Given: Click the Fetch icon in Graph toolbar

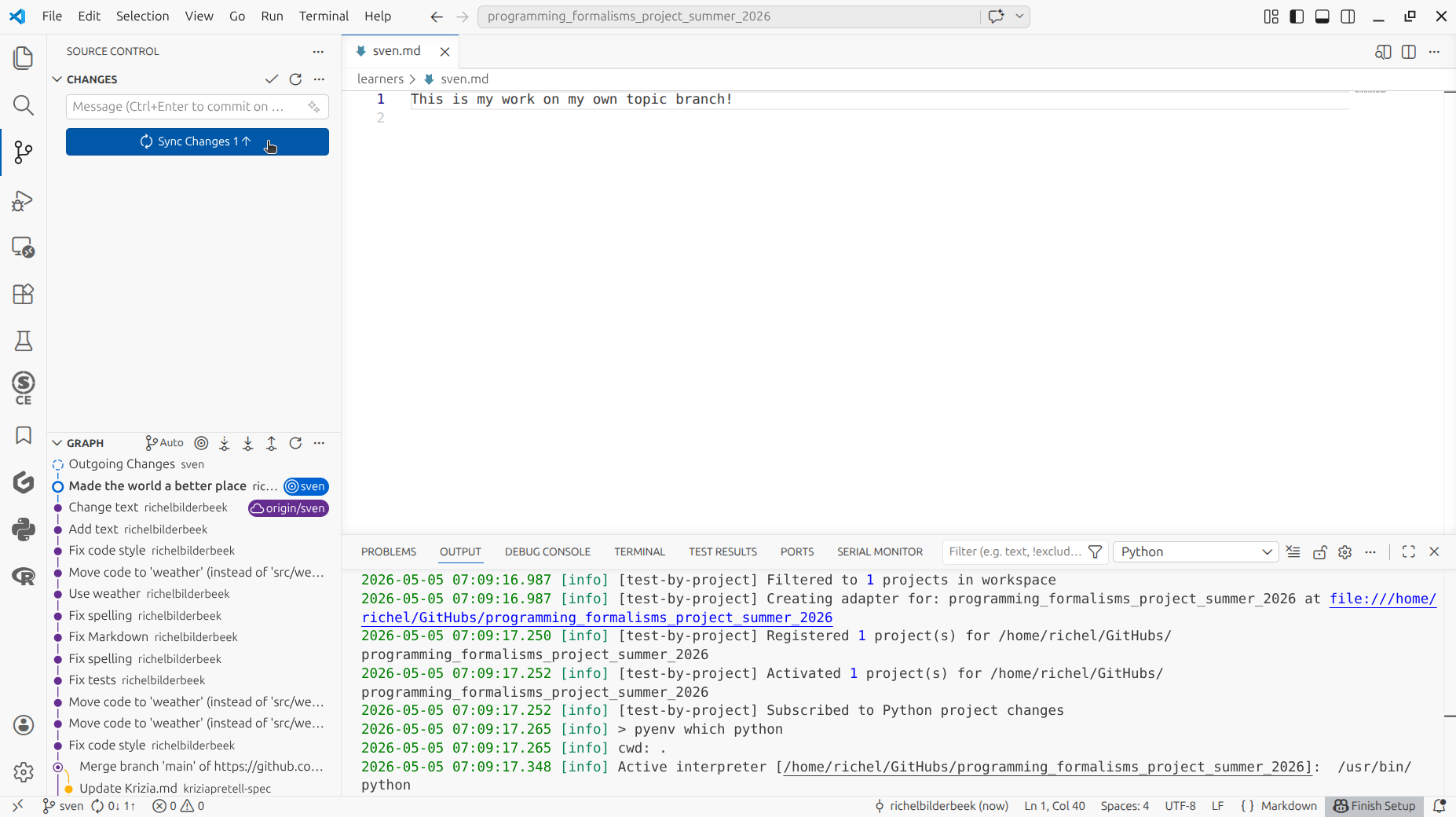Looking at the screenshot, I should point(225,443).
